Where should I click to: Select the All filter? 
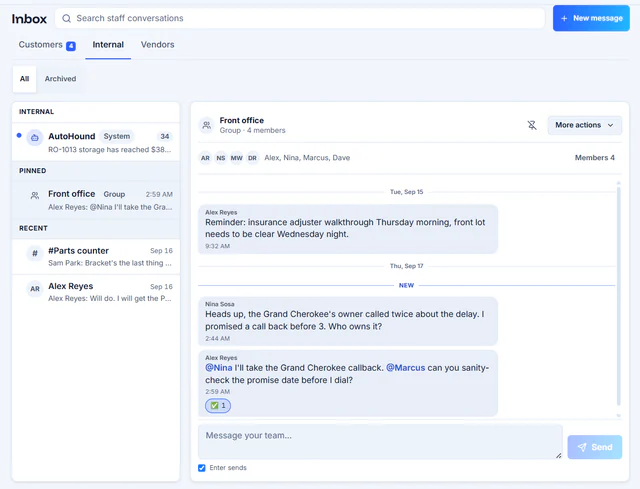point(24,79)
